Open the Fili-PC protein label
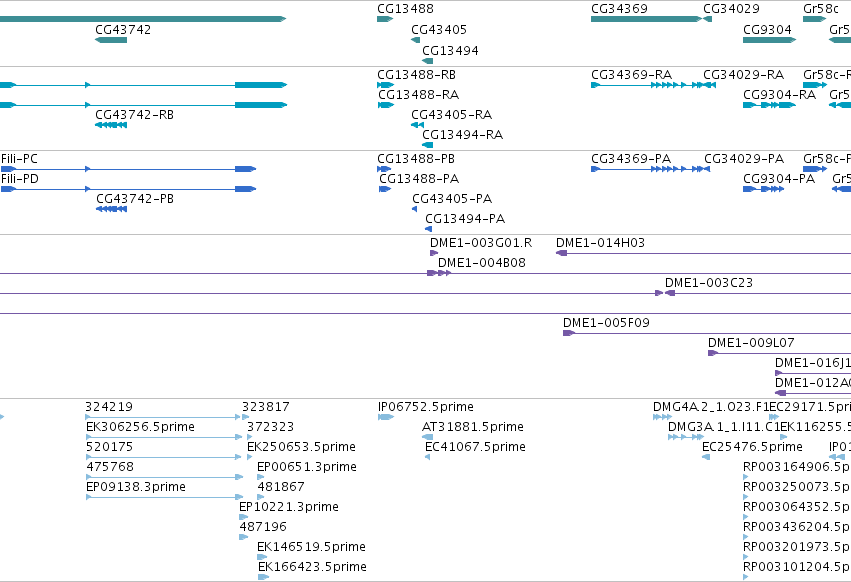Screen dimensions: 851x582 click(20, 159)
